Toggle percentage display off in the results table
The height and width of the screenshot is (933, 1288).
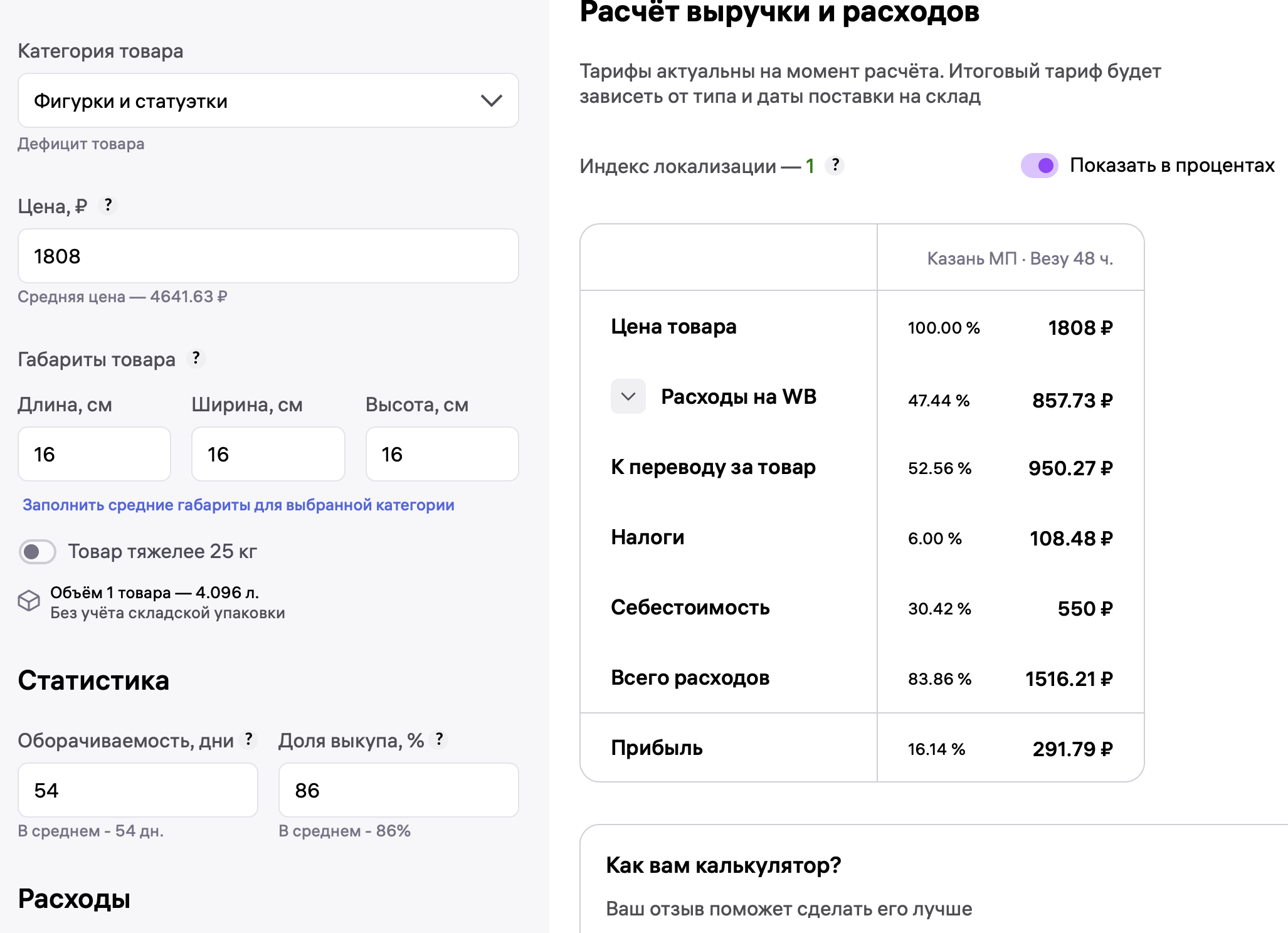[1039, 166]
